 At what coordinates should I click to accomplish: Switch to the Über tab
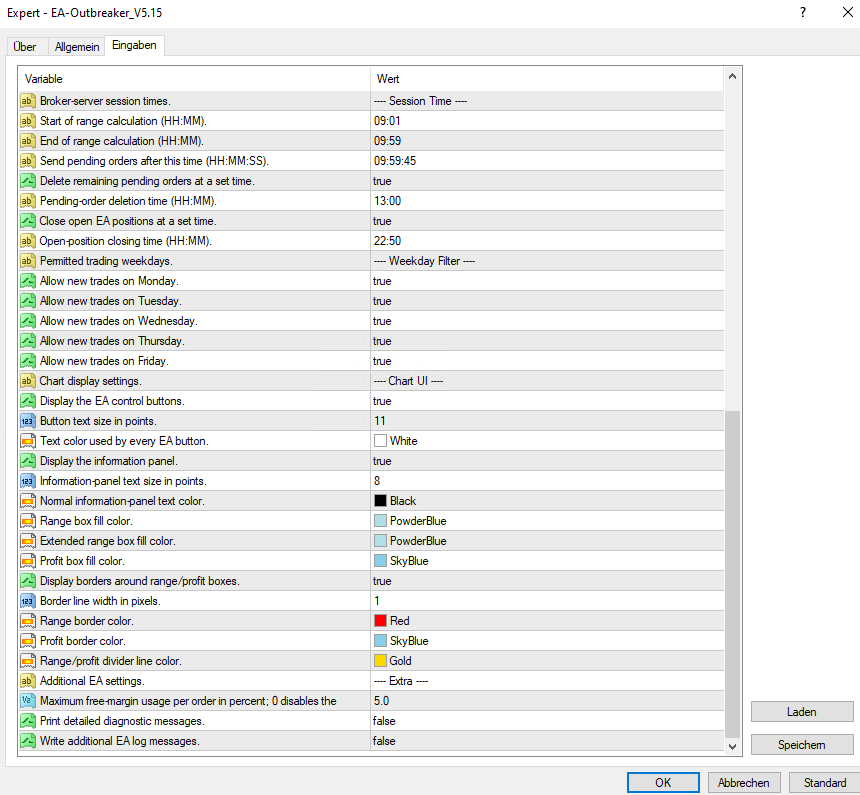(25, 47)
